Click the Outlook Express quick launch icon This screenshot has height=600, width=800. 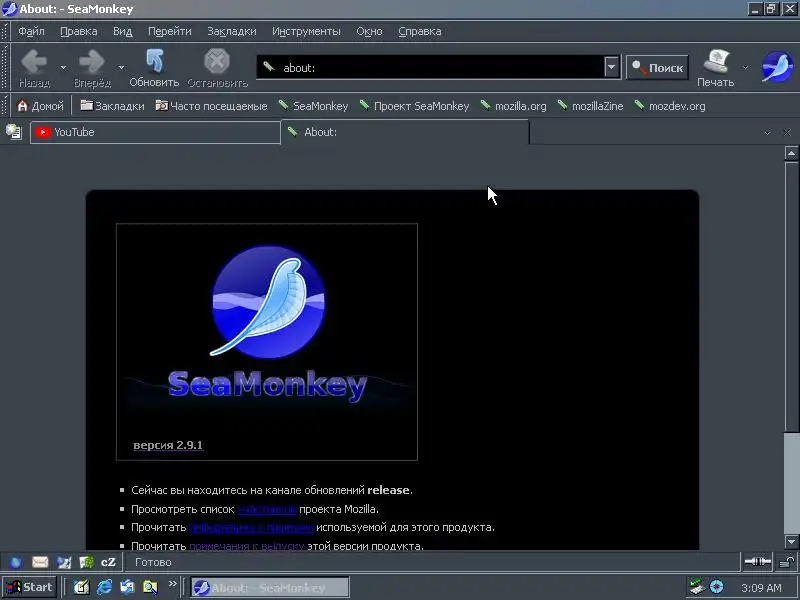127,587
